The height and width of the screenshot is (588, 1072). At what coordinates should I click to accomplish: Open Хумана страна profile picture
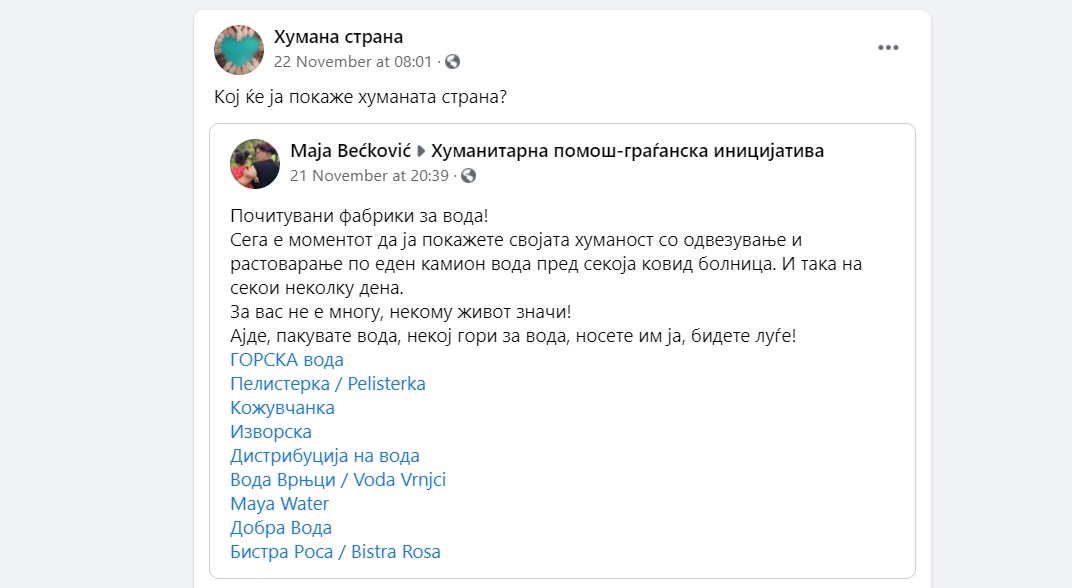(240, 50)
